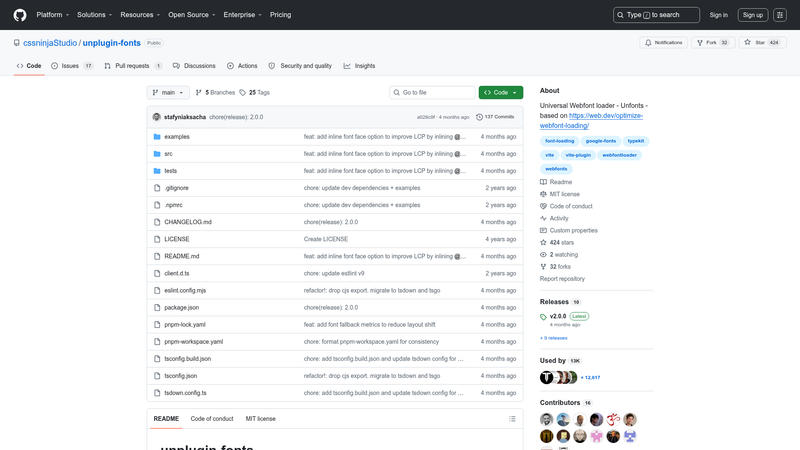Select the README tab
This screenshot has height=450, width=800.
click(166, 419)
